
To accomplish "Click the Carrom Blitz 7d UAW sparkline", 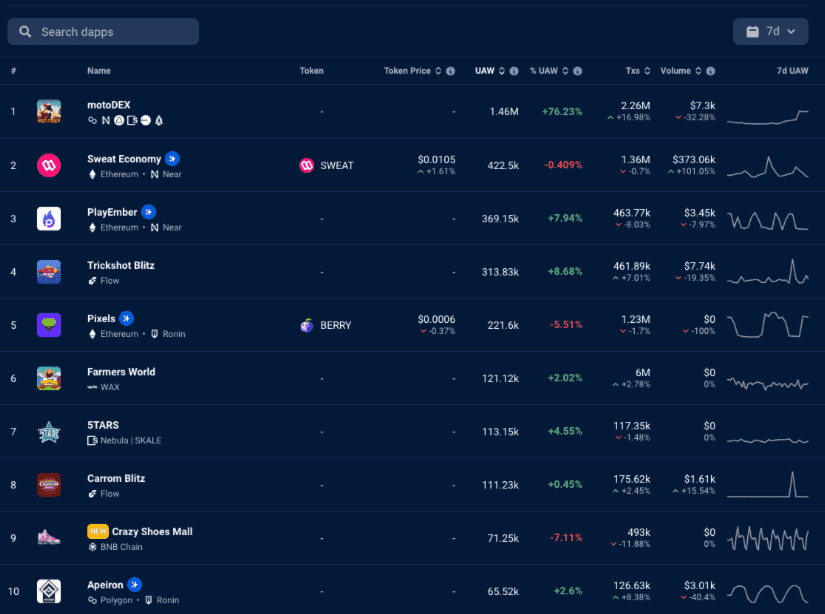I will (x=768, y=485).
